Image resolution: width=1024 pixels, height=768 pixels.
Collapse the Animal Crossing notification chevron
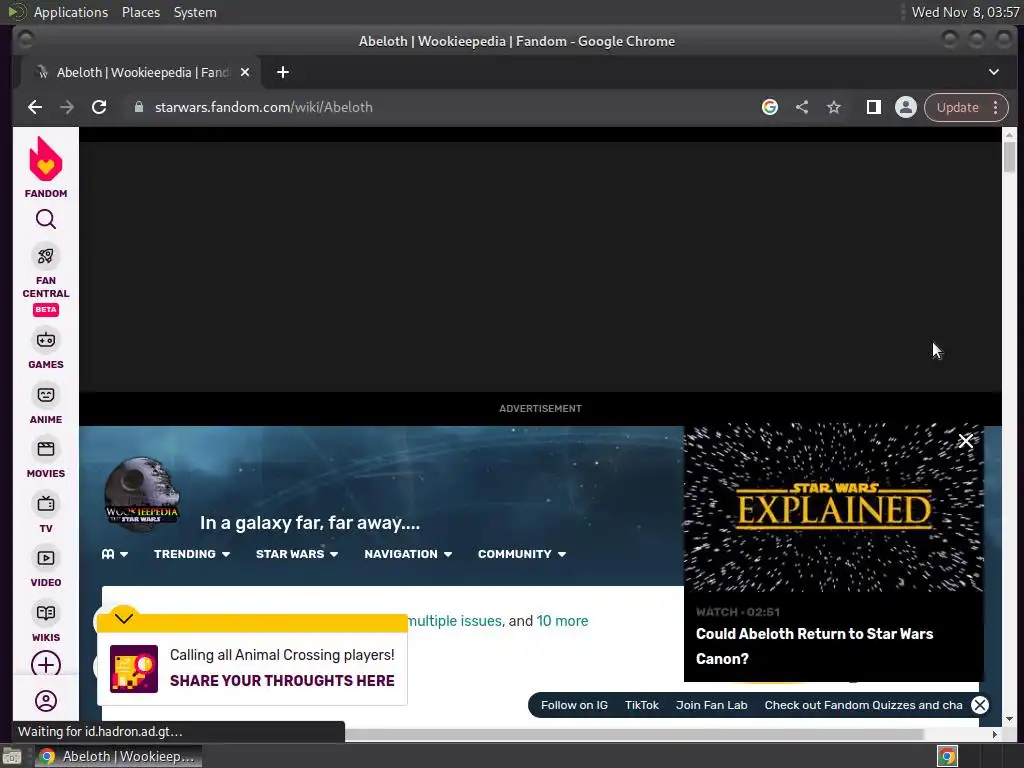click(x=124, y=618)
